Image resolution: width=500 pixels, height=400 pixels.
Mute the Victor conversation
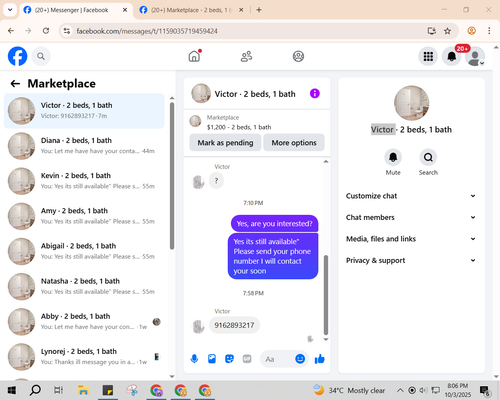tap(393, 157)
